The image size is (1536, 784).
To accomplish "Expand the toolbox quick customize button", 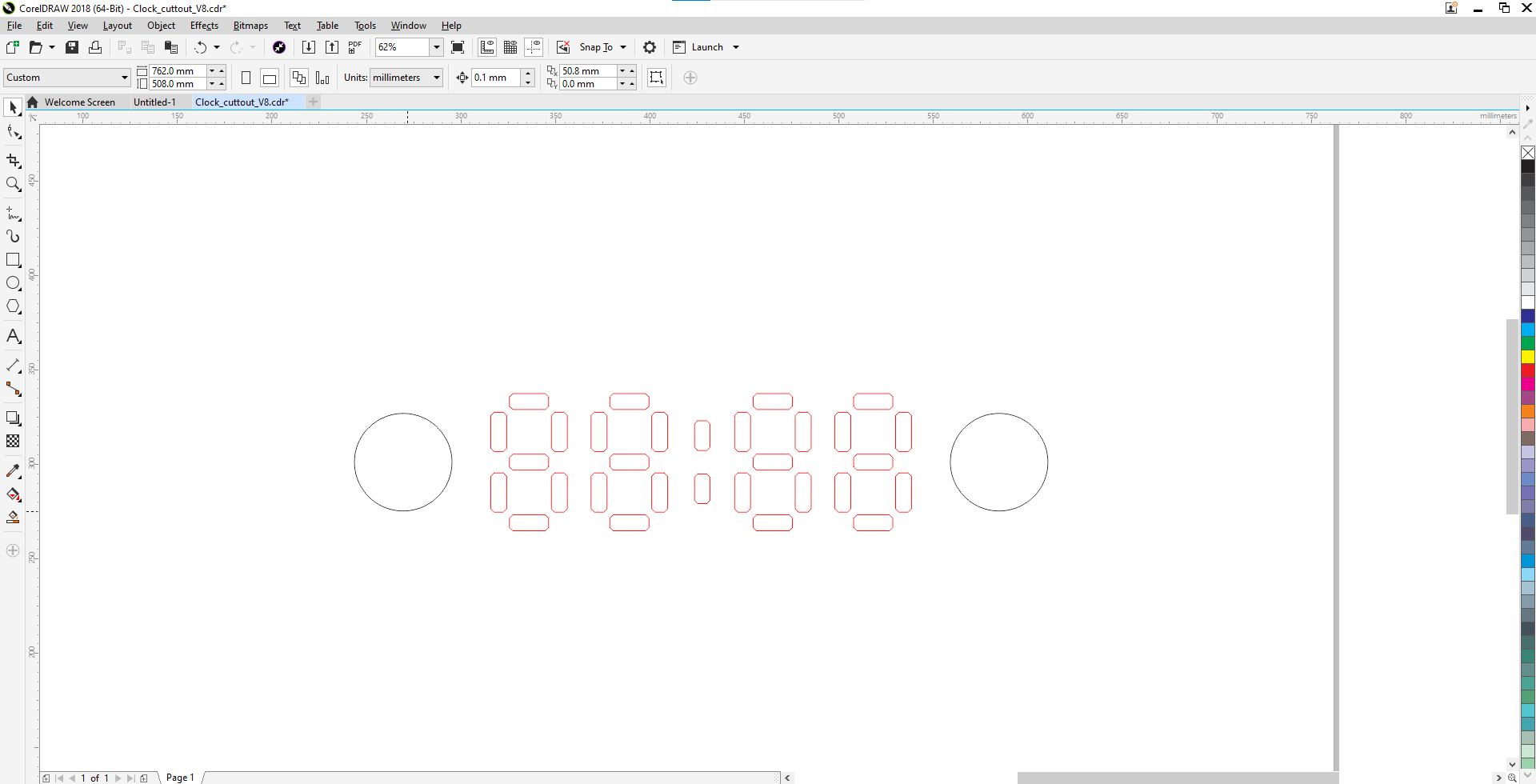I will (x=13, y=550).
